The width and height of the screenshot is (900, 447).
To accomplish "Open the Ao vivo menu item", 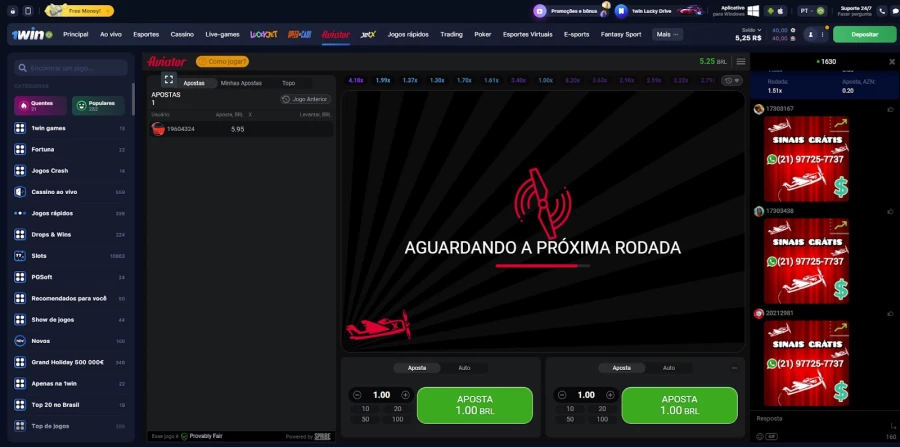I will coord(111,34).
